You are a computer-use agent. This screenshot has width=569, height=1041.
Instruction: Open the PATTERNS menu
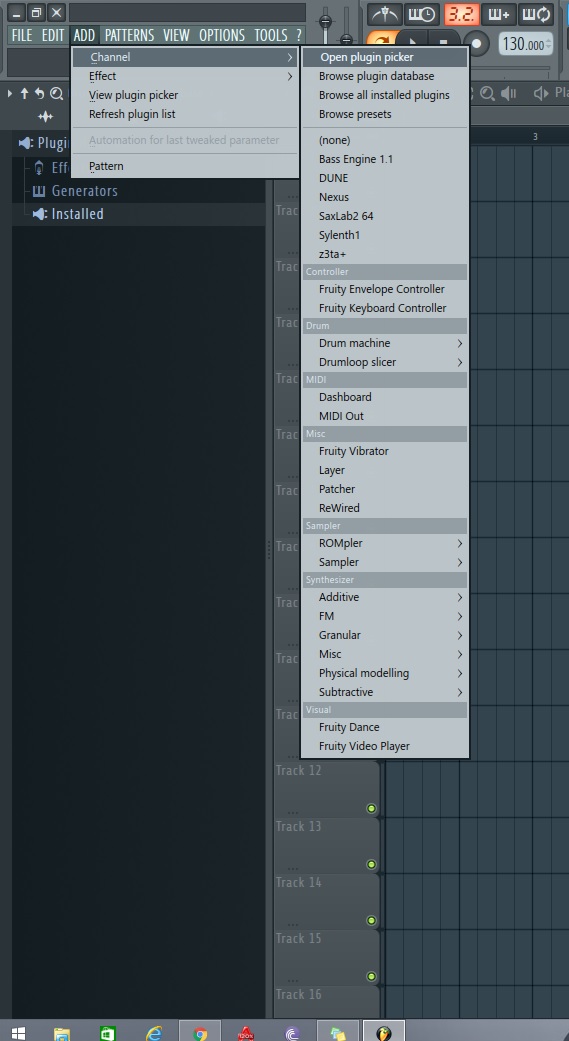pyautogui.click(x=129, y=35)
